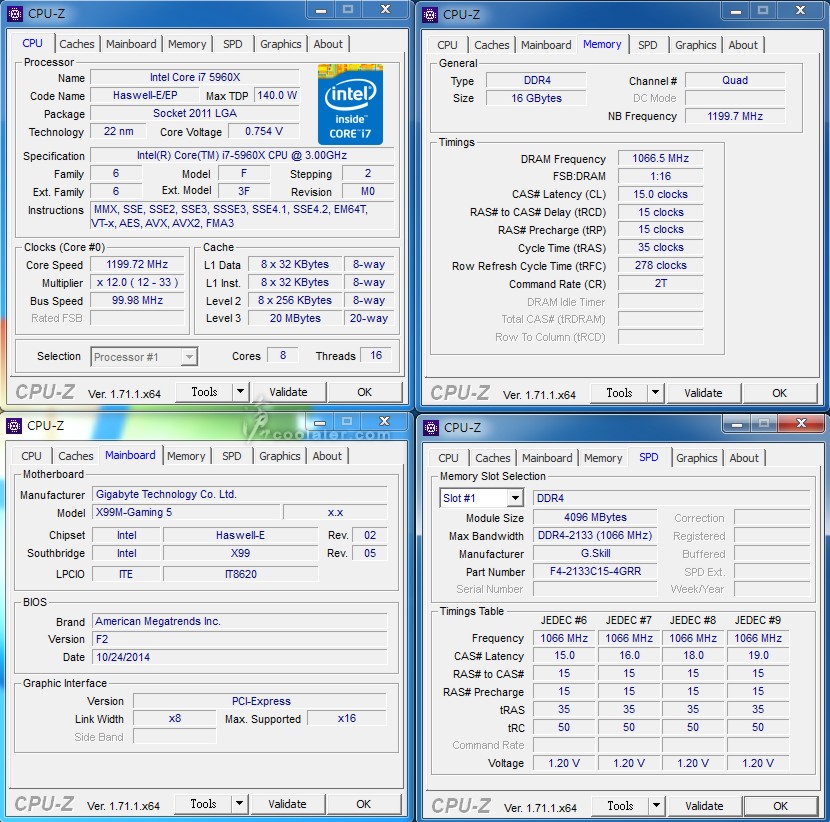The height and width of the screenshot is (822, 830).
Task: Open About tab in the Mainboard tab window
Action: tap(327, 456)
